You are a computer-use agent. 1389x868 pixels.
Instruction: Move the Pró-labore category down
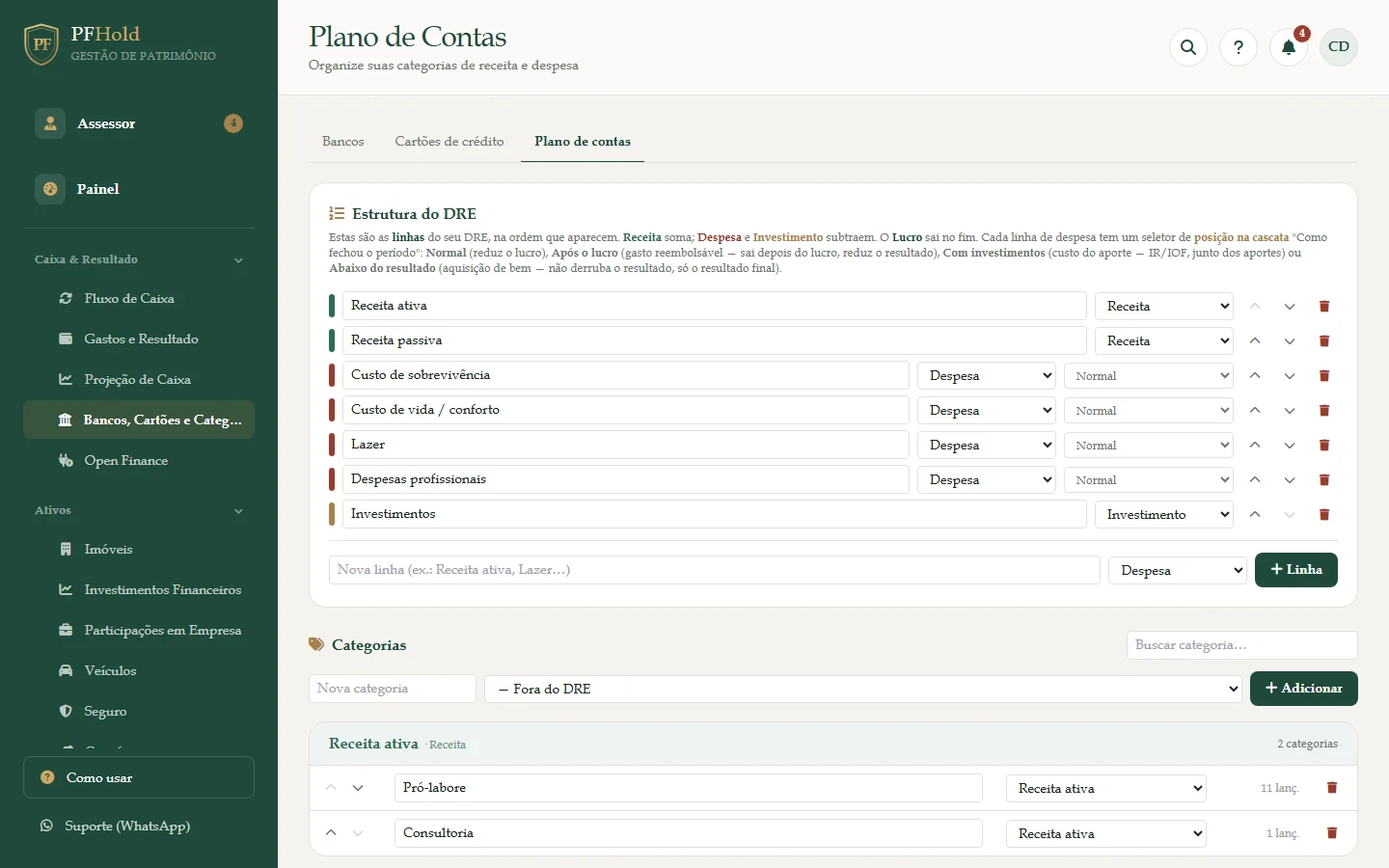point(358,788)
